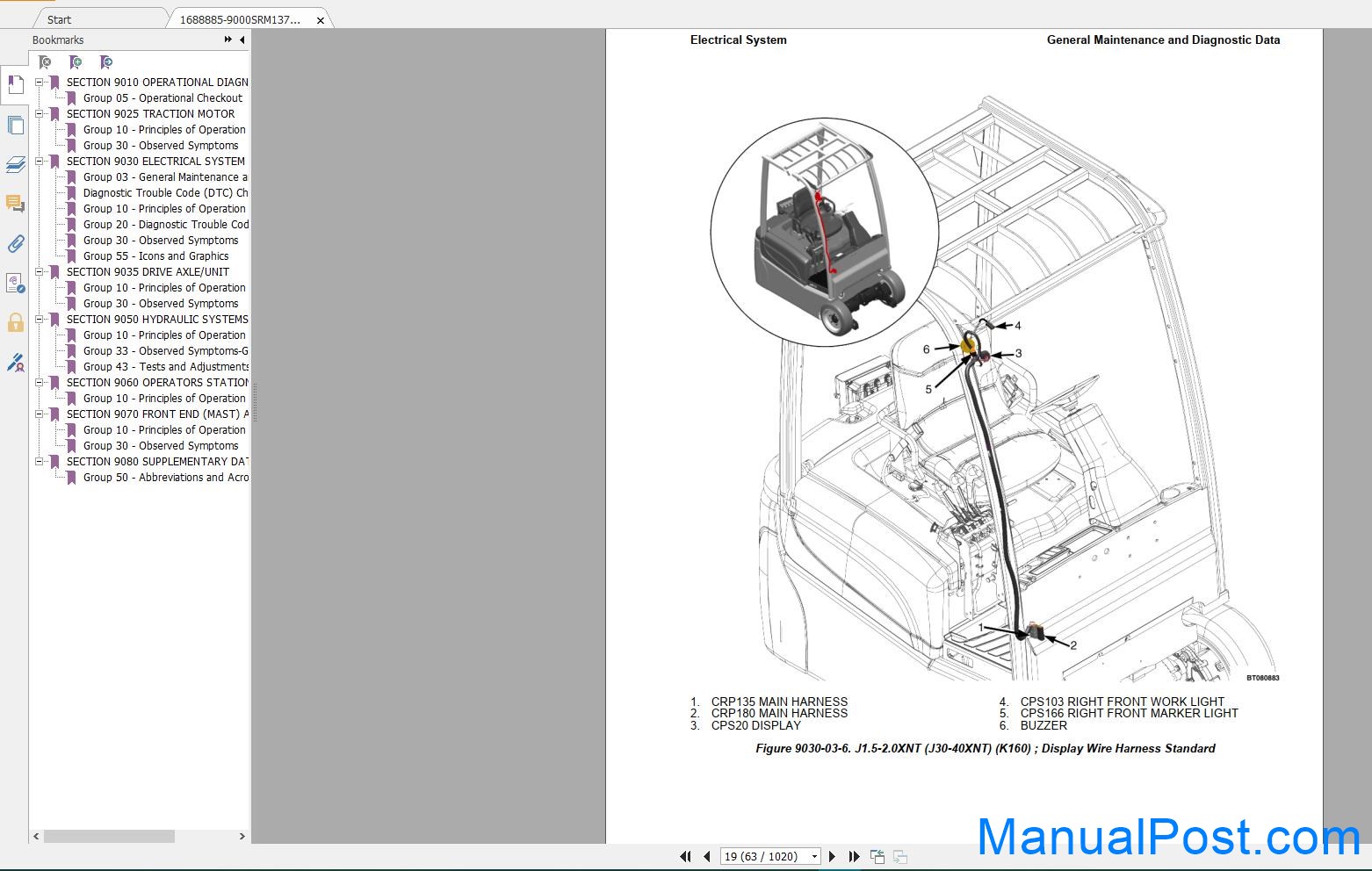Open Group 10 under Section 9050 Hydraulic Systems
Image resolution: width=1372 pixels, height=871 pixels.
click(164, 335)
